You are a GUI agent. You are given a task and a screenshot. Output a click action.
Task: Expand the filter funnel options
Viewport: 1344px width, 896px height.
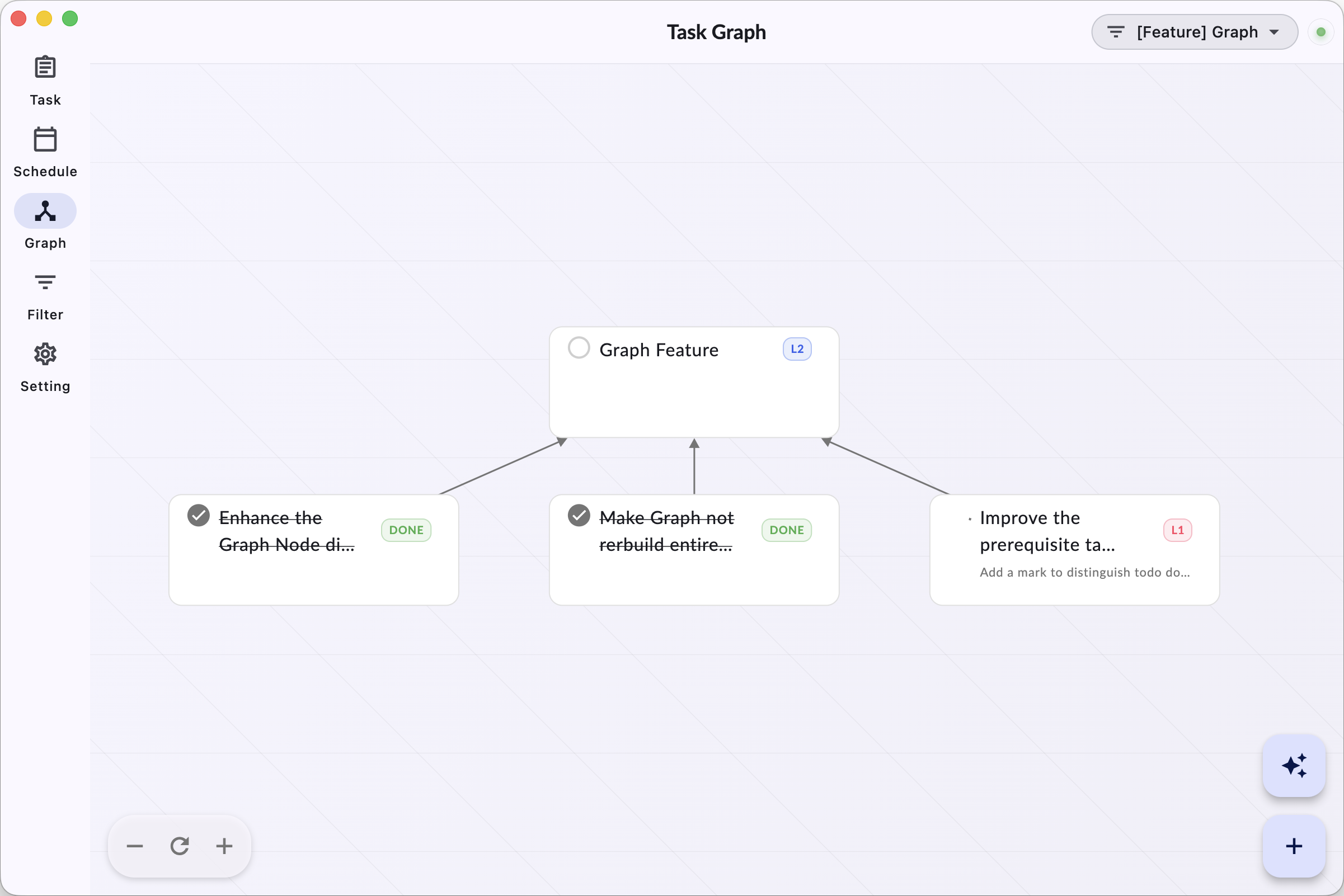click(1116, 32)
